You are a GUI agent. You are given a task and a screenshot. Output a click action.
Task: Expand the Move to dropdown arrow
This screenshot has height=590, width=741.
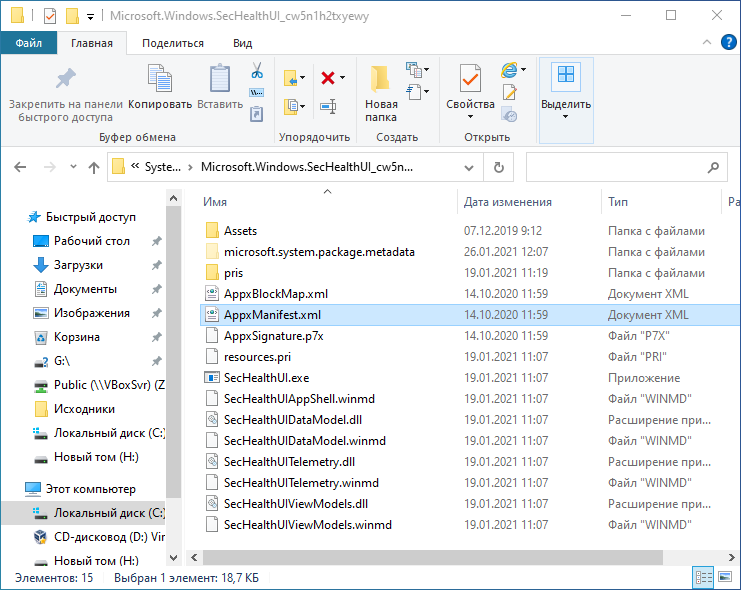(x=302, y=78)
